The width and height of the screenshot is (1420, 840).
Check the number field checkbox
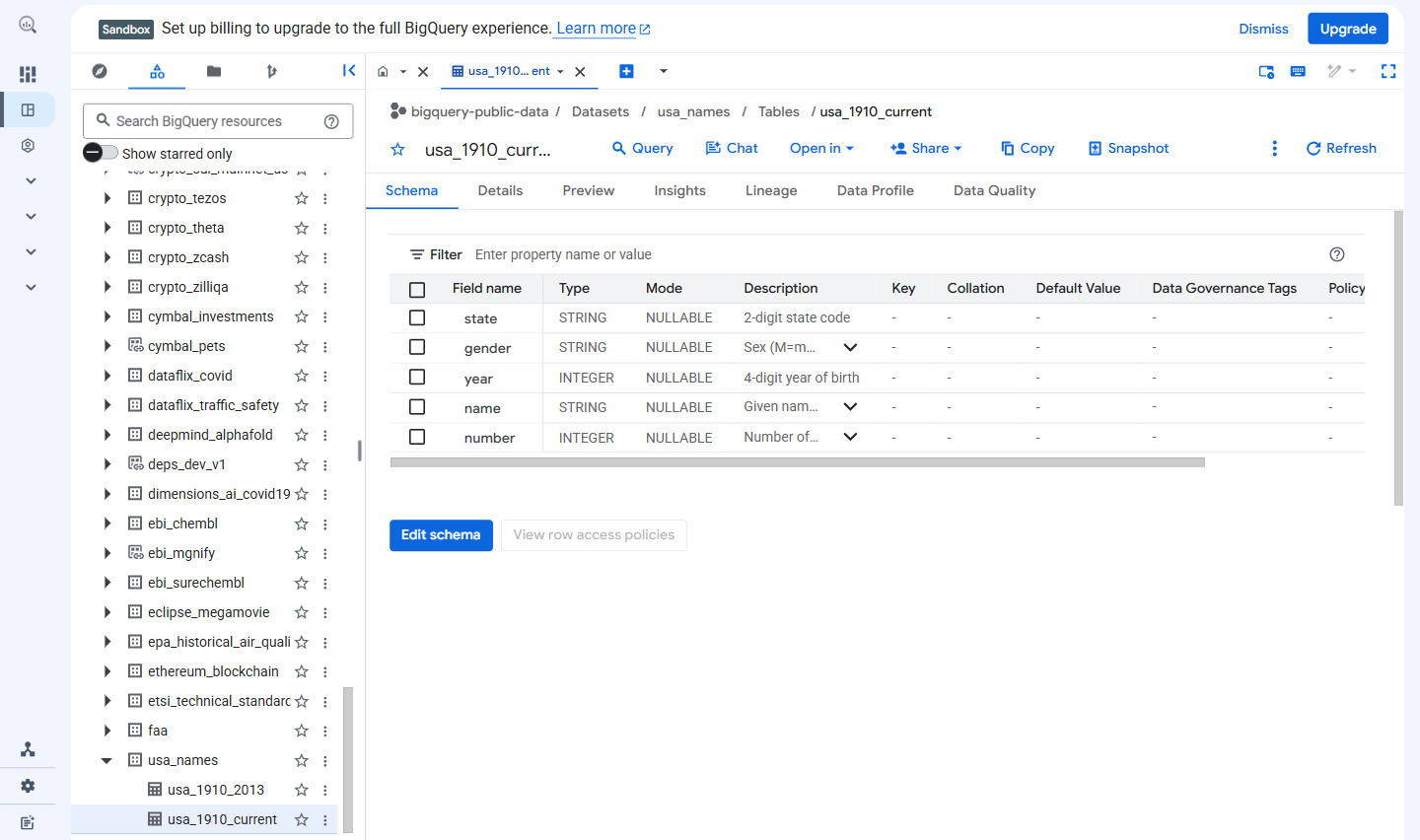(x=417, y=436)
